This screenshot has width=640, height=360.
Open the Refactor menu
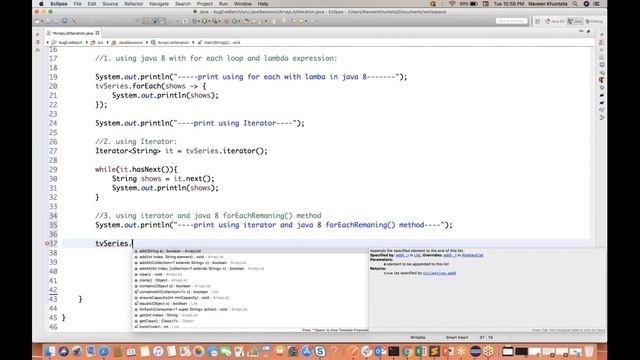pos(134,4)
